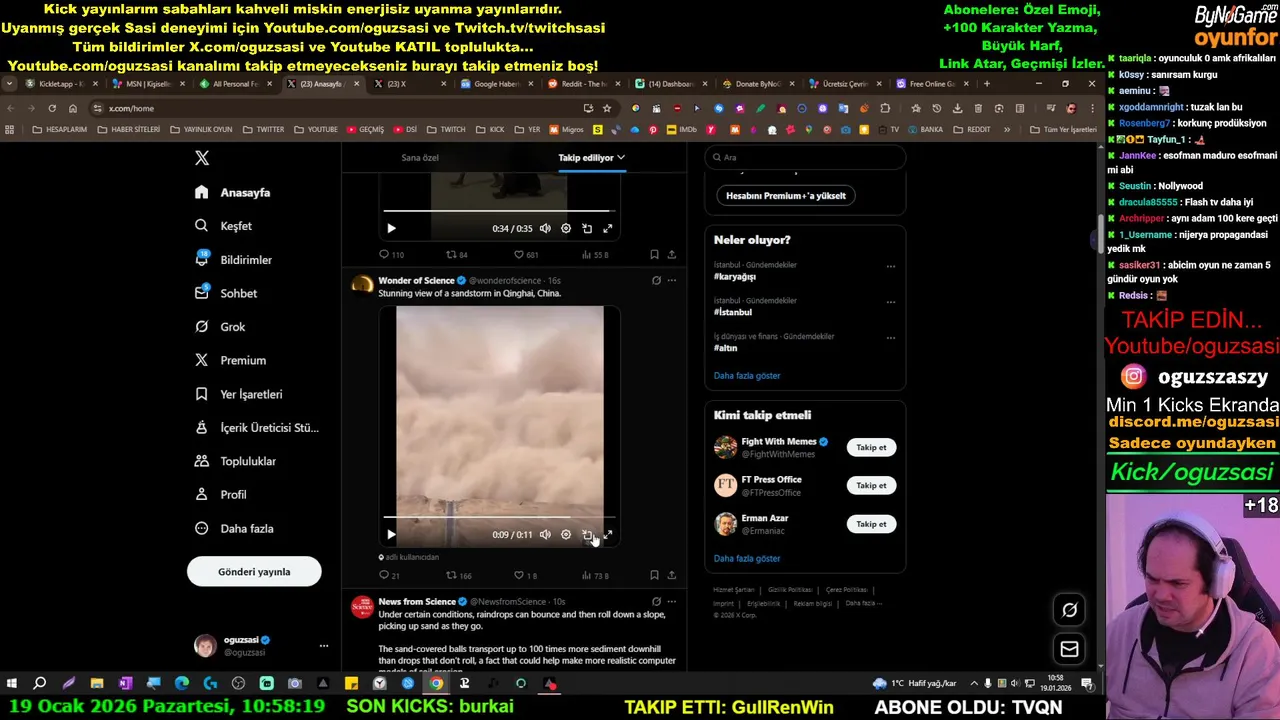Viewport: 1280px width, 720px height.
Task: Fullscreen the upper video at 0:34
Action: tap(607, 228)
